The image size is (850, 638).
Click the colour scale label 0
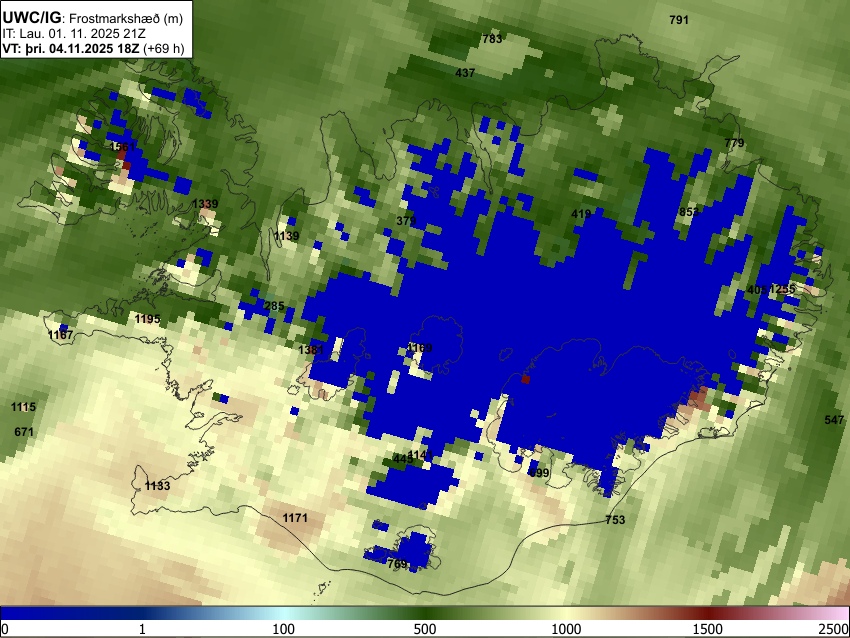(x=5, y=629)
